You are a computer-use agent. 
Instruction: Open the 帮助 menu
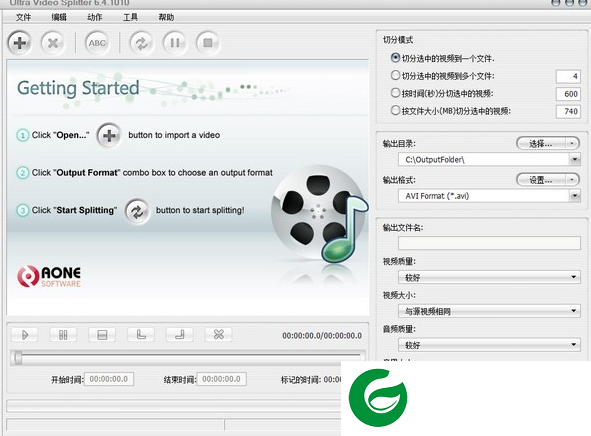[x=166, y=17]
